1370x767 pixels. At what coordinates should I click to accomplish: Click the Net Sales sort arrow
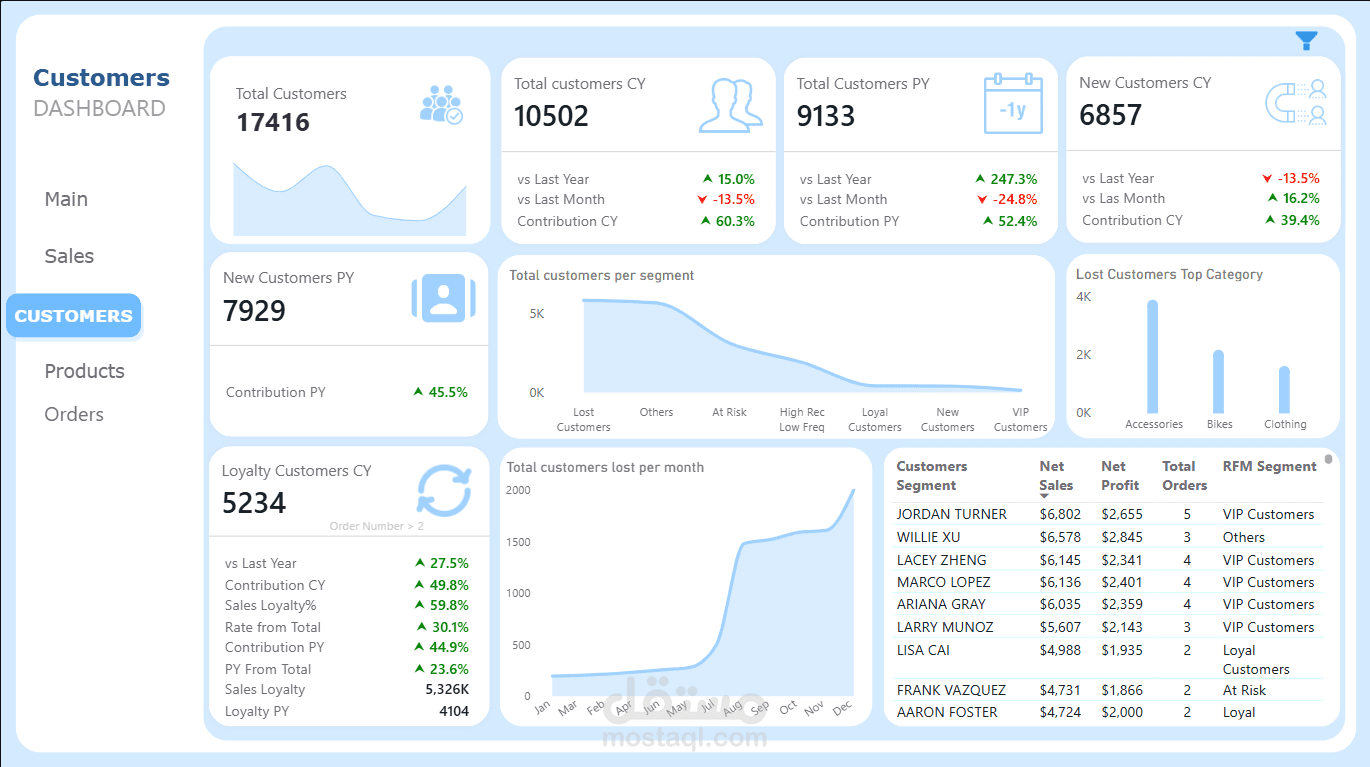(1044, 496)
